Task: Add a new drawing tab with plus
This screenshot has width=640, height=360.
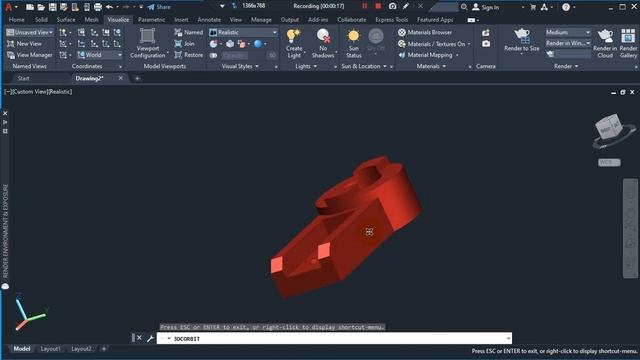Action: click(137, 78)
